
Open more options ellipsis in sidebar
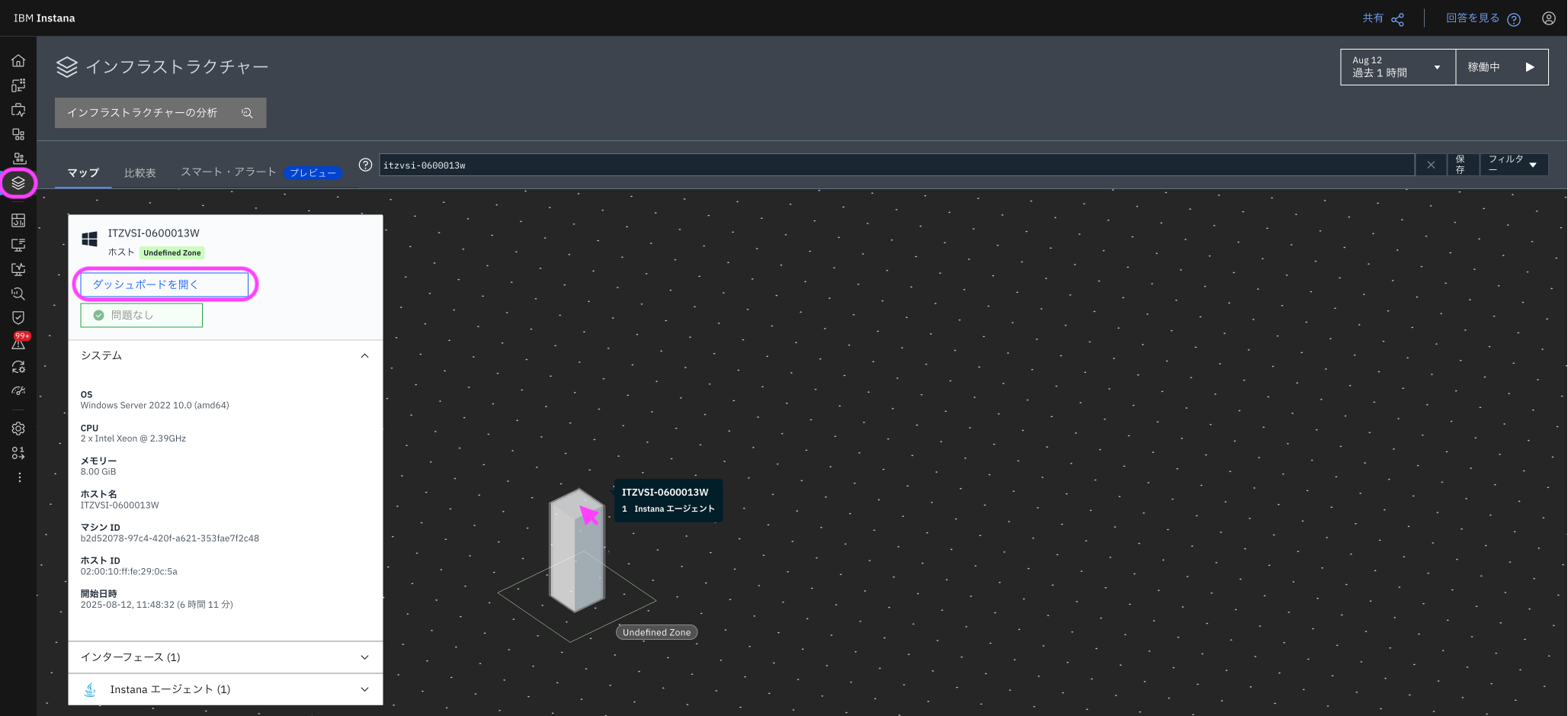[19, 477]
